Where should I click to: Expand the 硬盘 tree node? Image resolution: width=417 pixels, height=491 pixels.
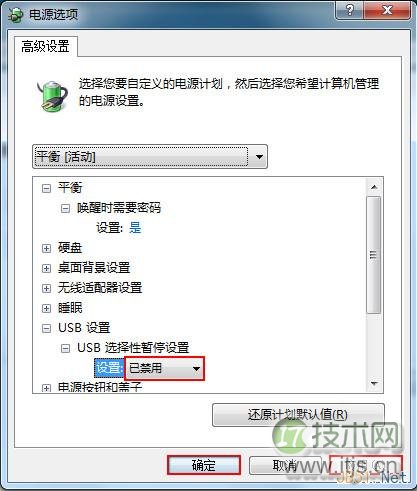point(46,248)
